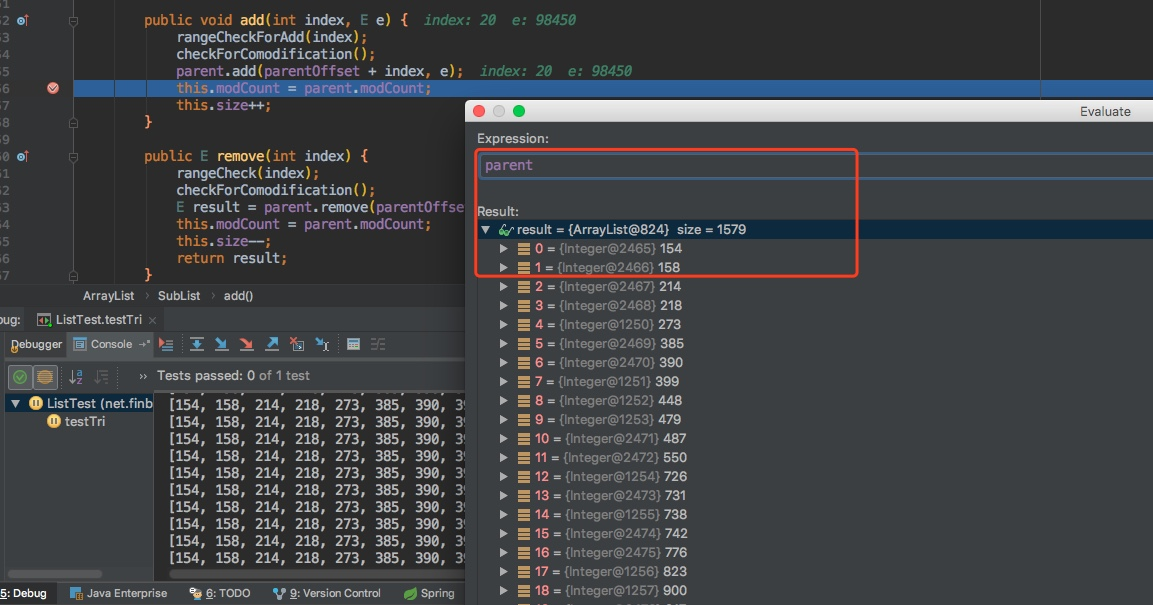The width and height of the screenshot is (1153, 605).
Task: Click the SubList breadcrumb link
Action: tap(178, 295)
